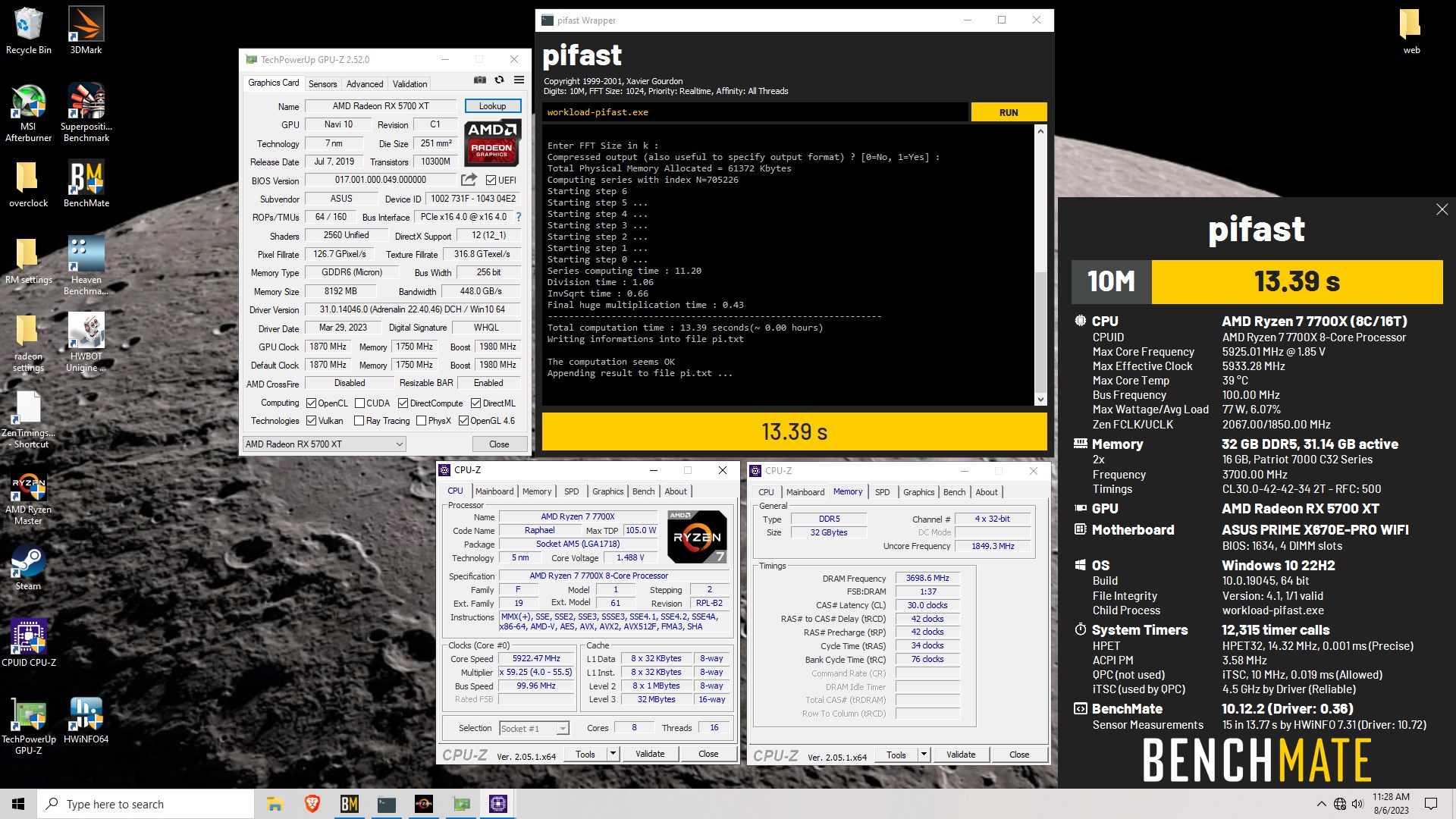Click the taskbar search box
Viewport: 1456px width, 819px height.
tap(146, 804)
